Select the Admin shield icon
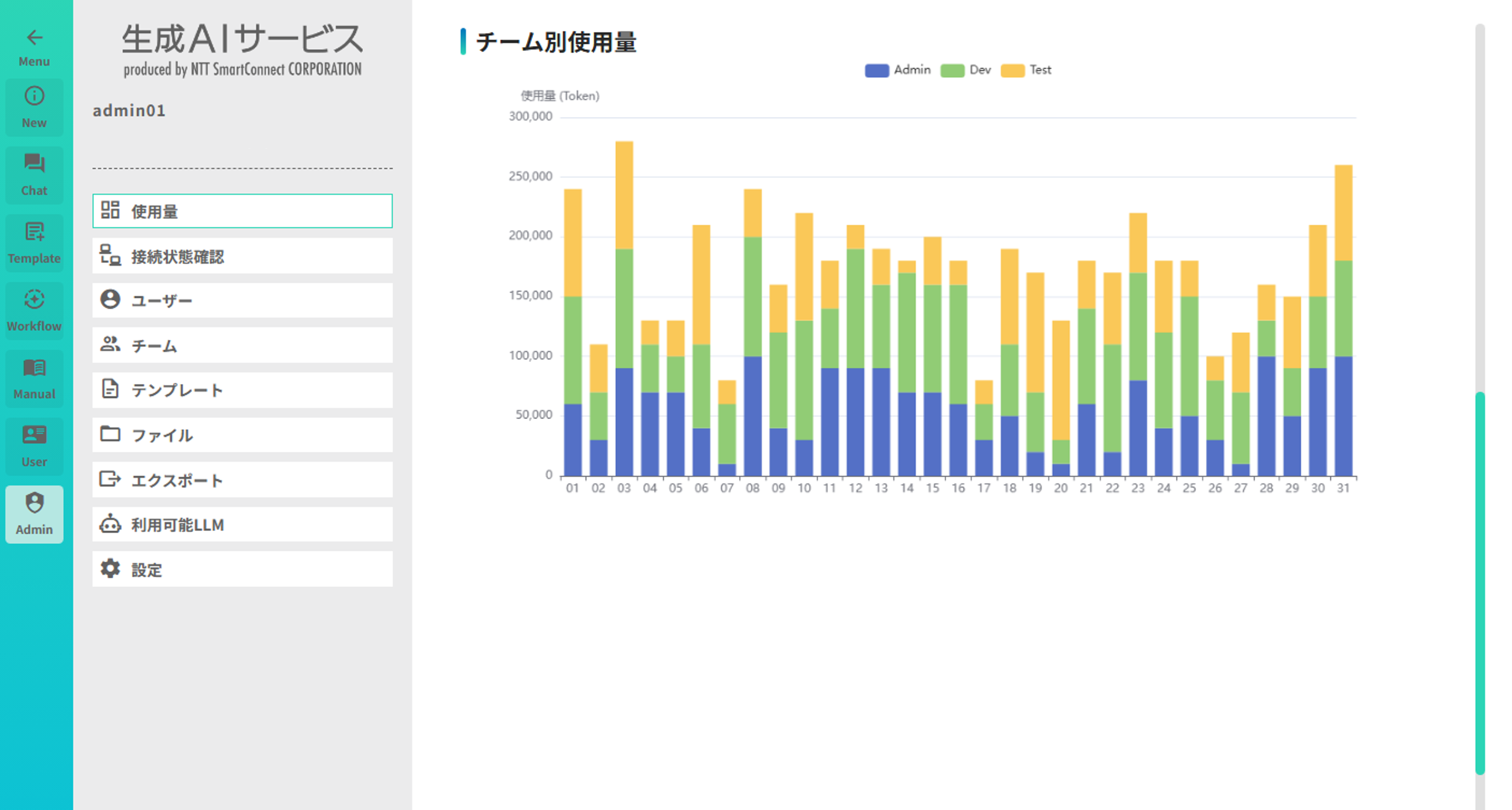The width and height of the screenshot is (1512, 810). pyautogui.click(x=34, y=503)
